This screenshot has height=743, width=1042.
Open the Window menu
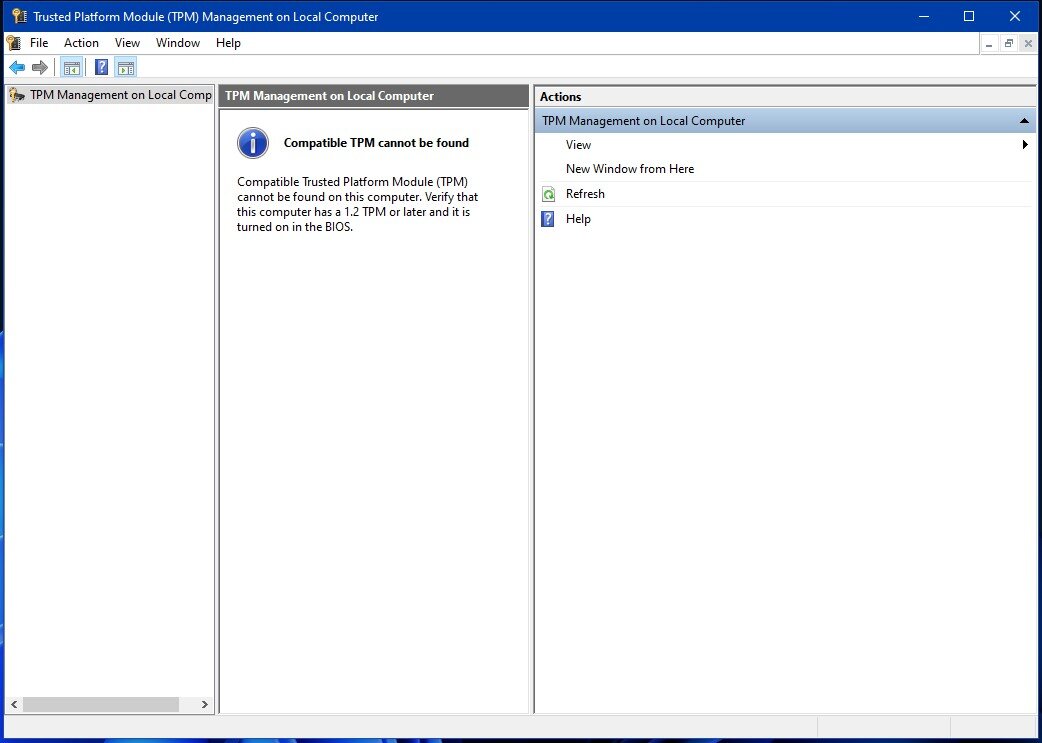[x=178, y=43]
